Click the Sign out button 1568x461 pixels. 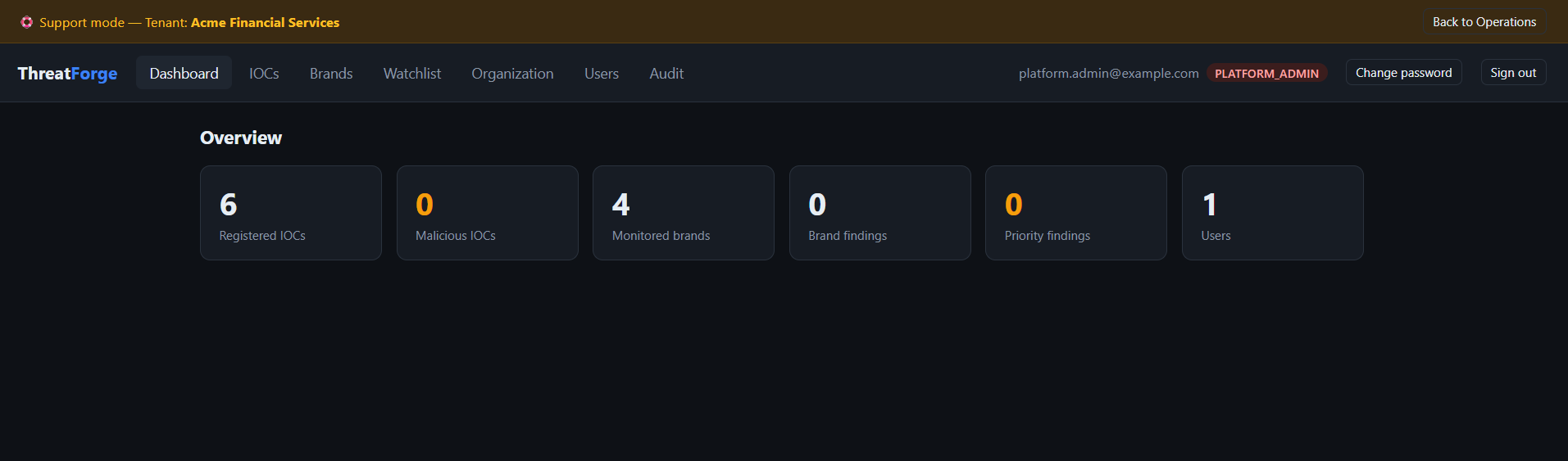pos(1513,72)
